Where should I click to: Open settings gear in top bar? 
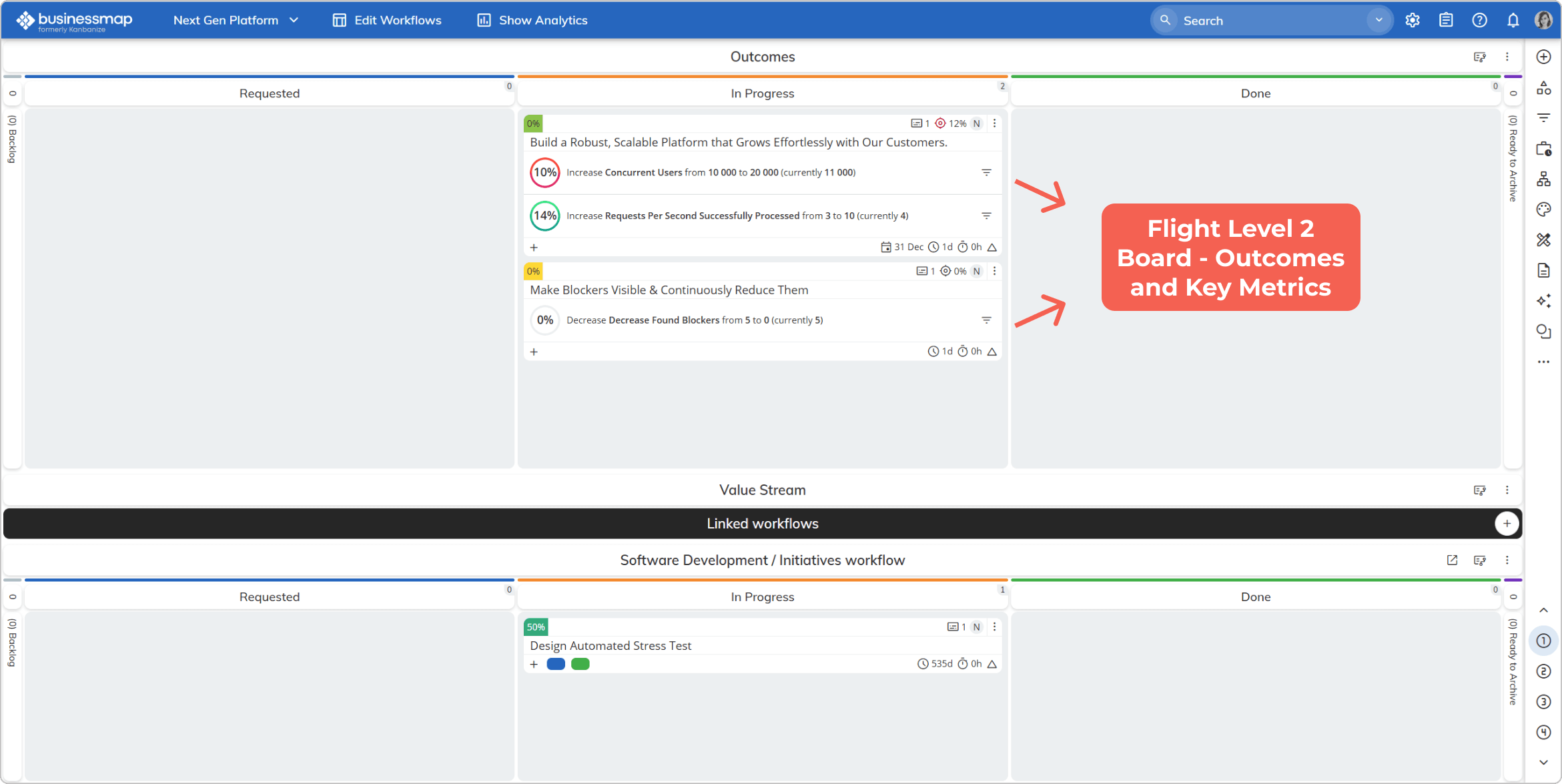1412,20
